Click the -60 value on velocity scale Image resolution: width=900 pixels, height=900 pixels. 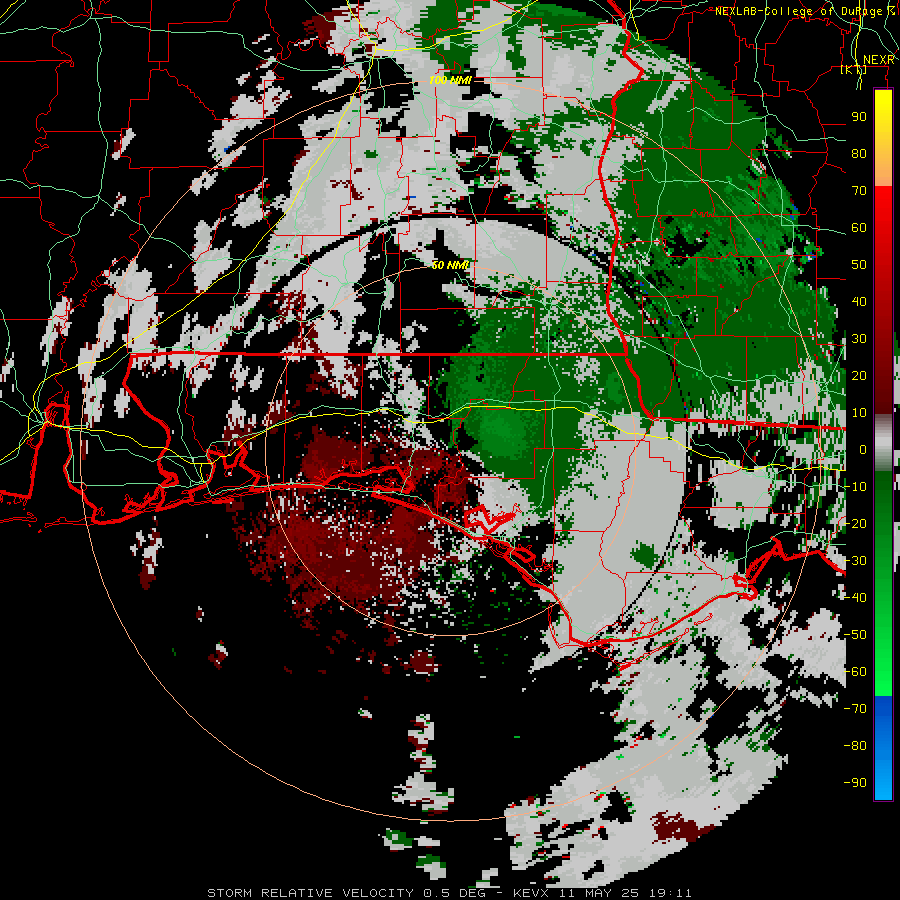(855, 672)
